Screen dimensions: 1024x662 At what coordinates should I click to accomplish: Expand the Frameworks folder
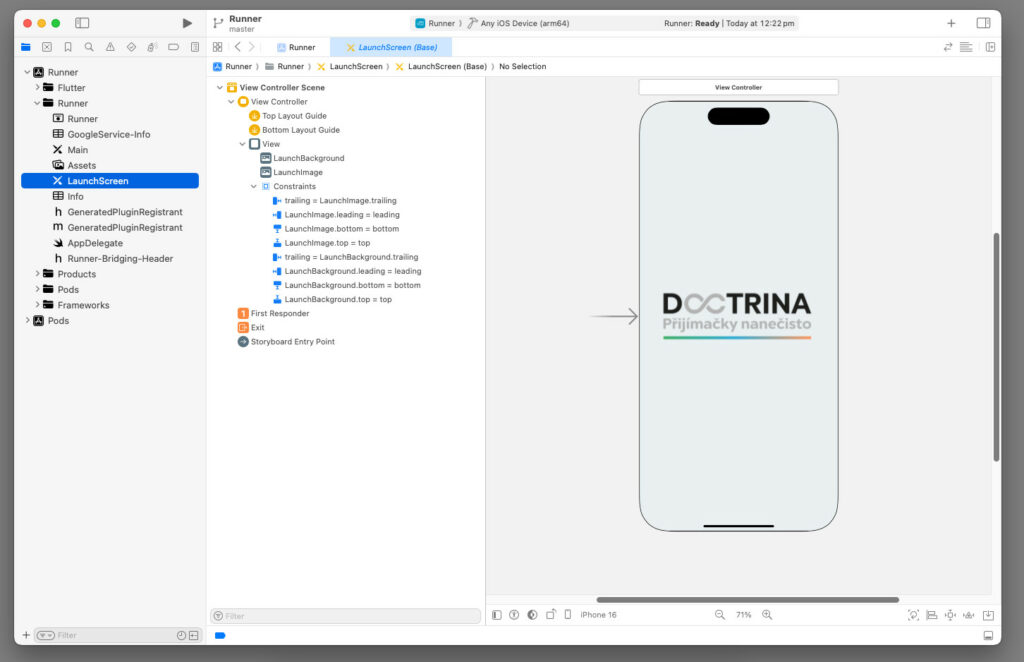(37, 305)
